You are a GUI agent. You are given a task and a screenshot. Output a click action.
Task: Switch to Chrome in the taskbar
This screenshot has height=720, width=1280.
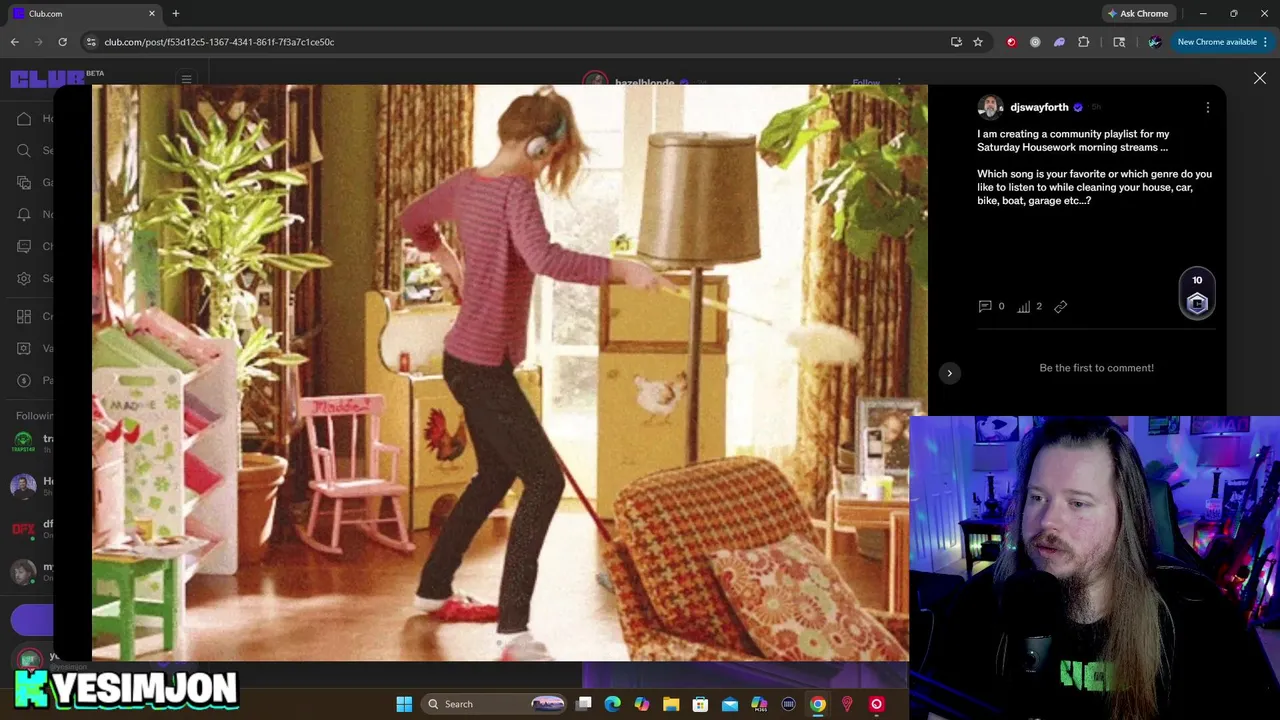pyautogui.click(x=818, y=704)
